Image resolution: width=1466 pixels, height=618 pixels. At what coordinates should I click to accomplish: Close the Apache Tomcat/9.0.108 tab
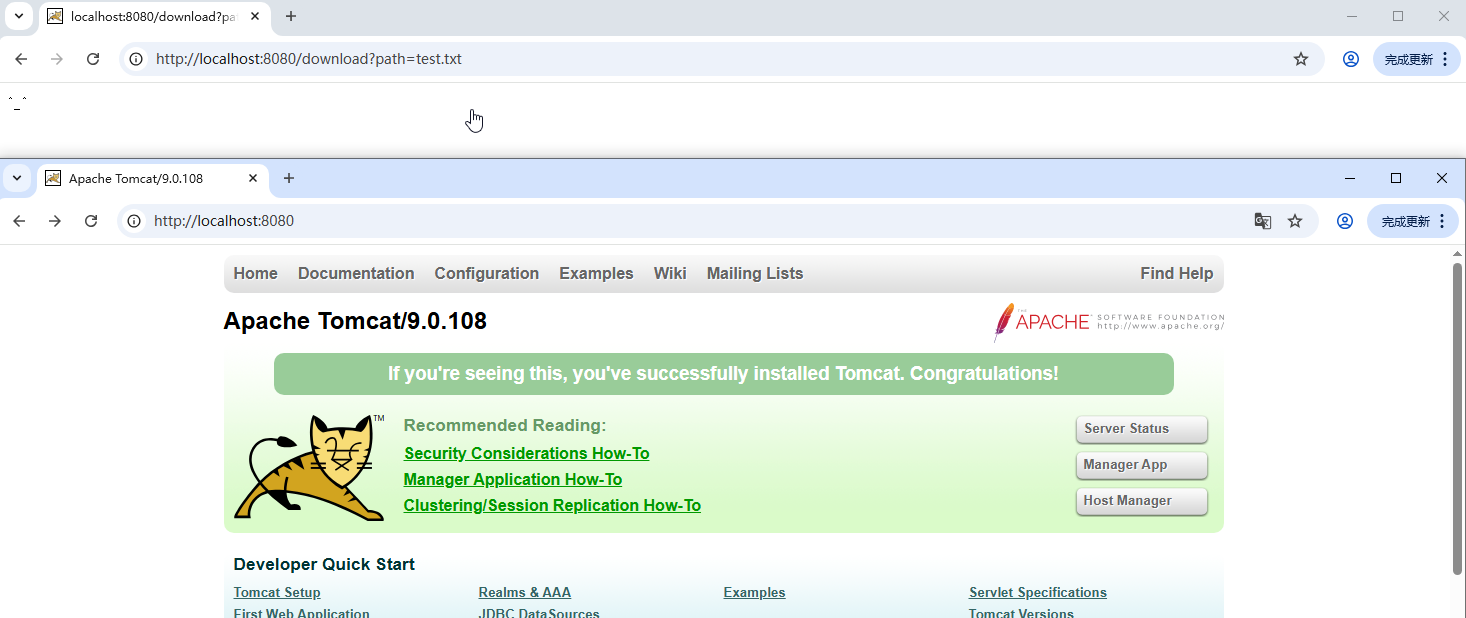[x=253, y=179]
